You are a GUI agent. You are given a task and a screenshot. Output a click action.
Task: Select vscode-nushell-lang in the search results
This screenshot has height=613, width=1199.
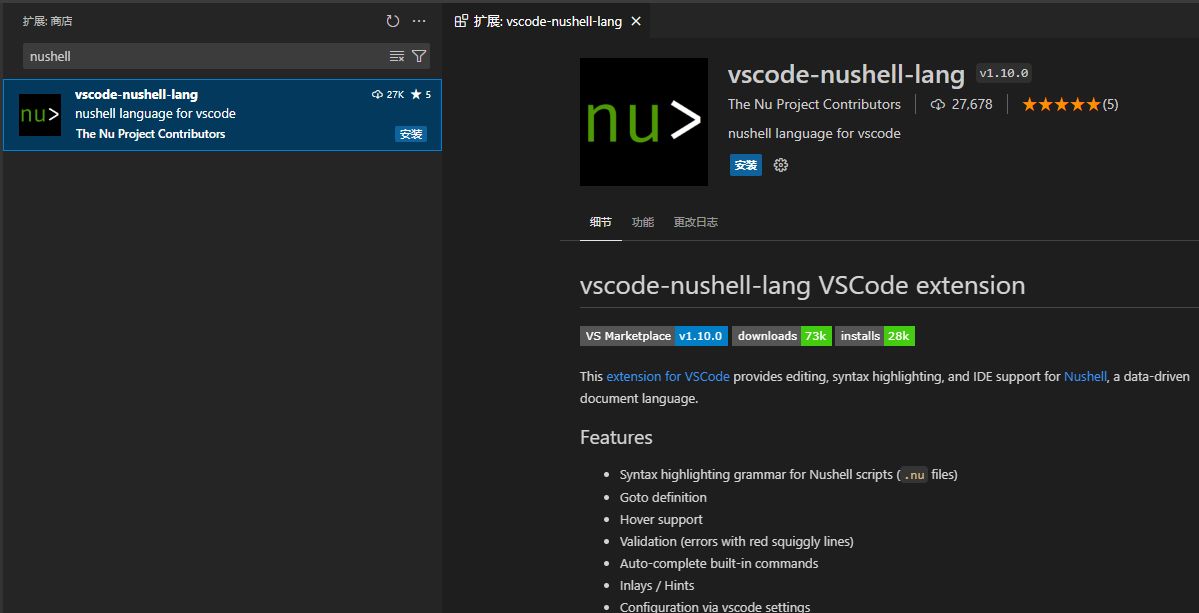[223, 115]
